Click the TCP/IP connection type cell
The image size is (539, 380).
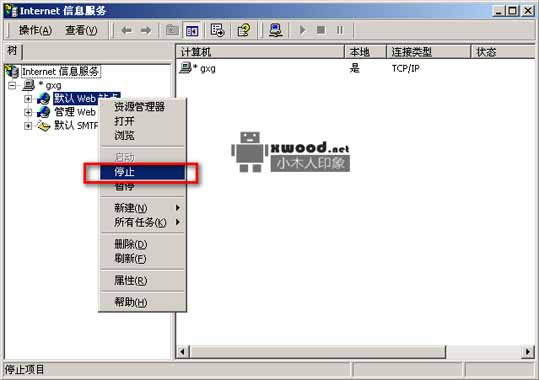tap(406, 68)
